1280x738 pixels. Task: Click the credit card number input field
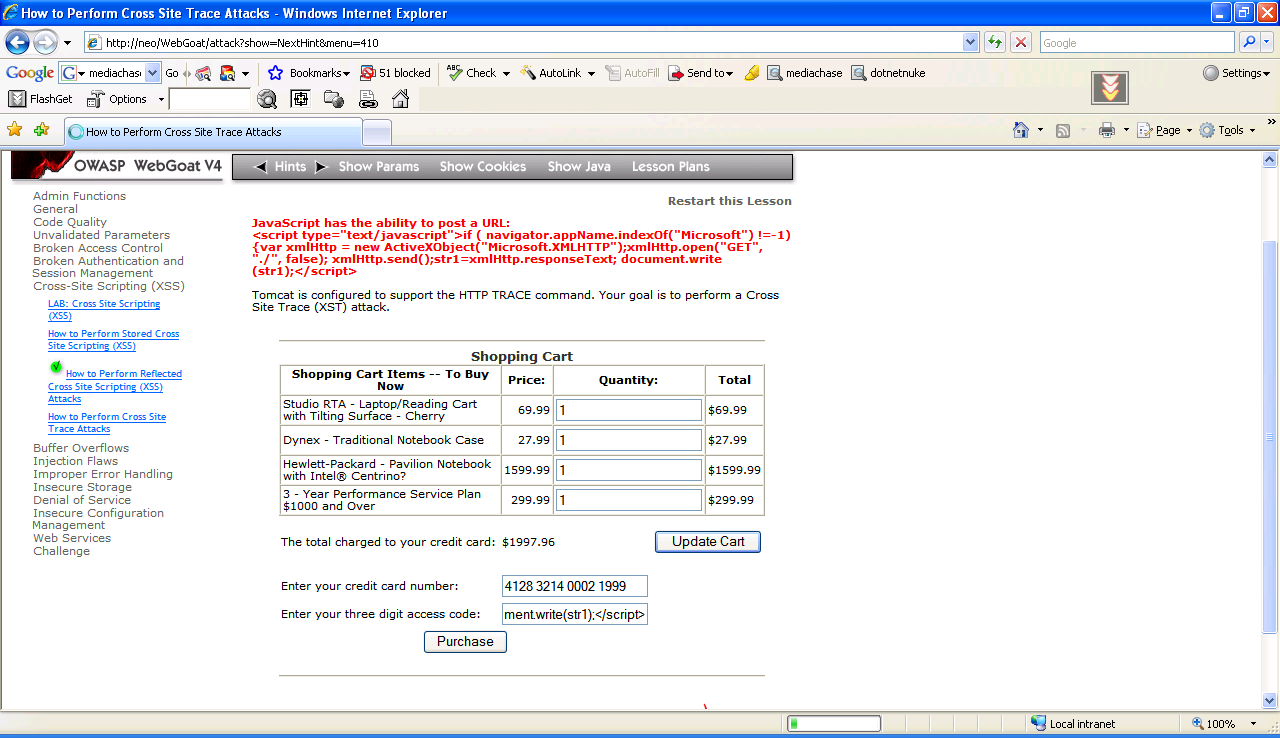point(574,586)
